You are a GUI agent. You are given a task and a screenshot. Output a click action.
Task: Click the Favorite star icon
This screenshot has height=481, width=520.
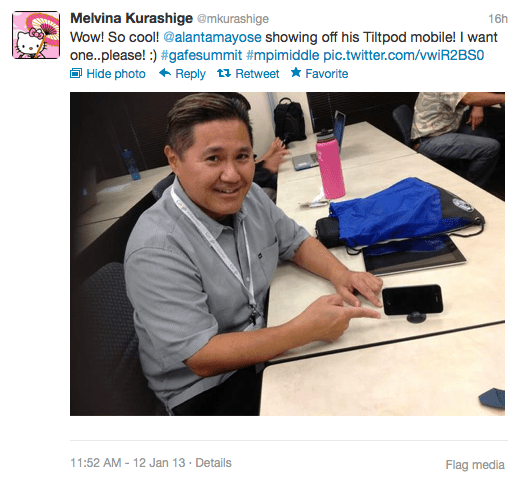point(296,72)
